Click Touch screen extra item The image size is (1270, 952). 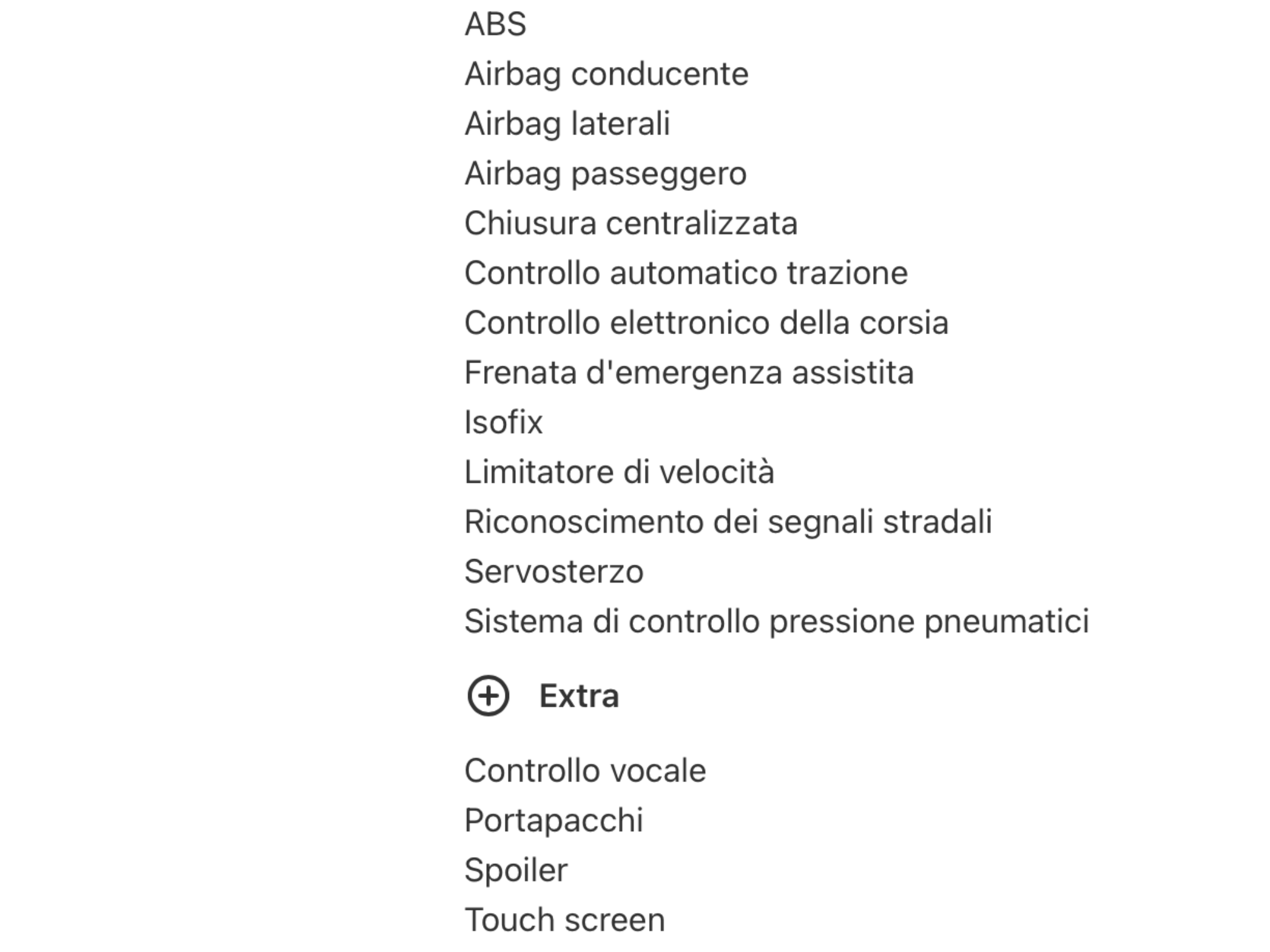point(565,920)
